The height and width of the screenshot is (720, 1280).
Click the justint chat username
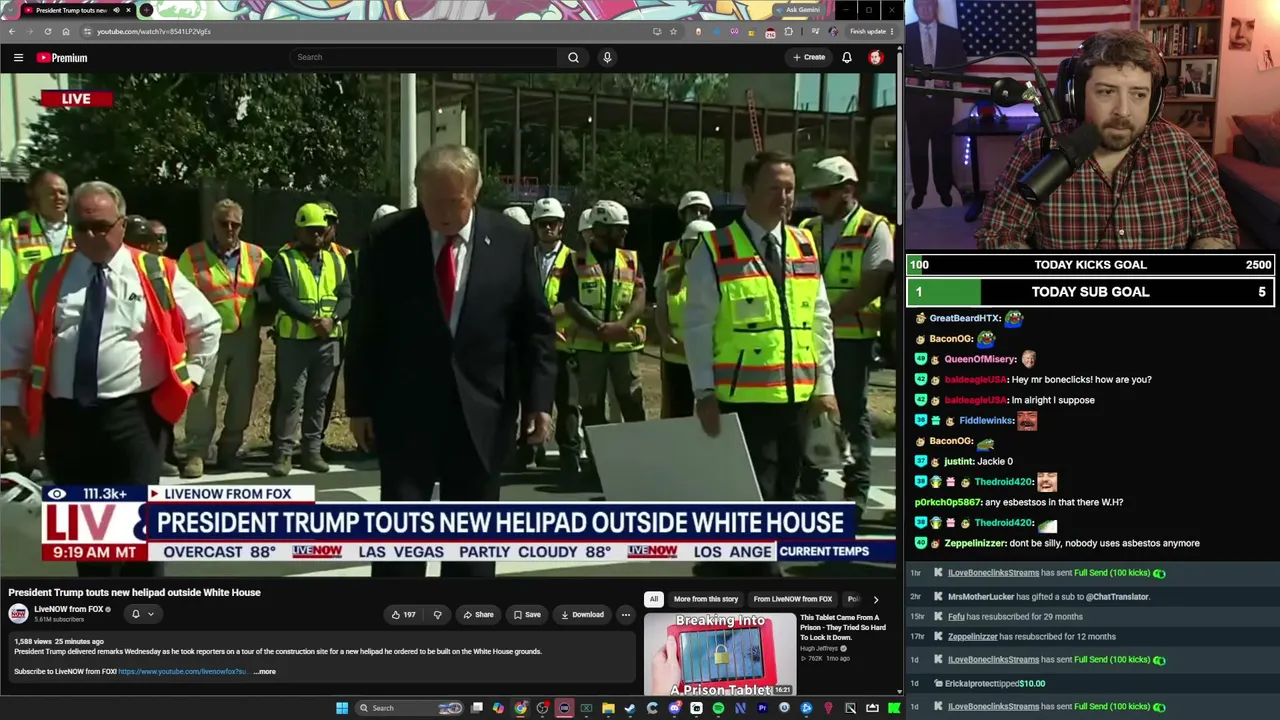pyautogui.click(x=959, y=462)
